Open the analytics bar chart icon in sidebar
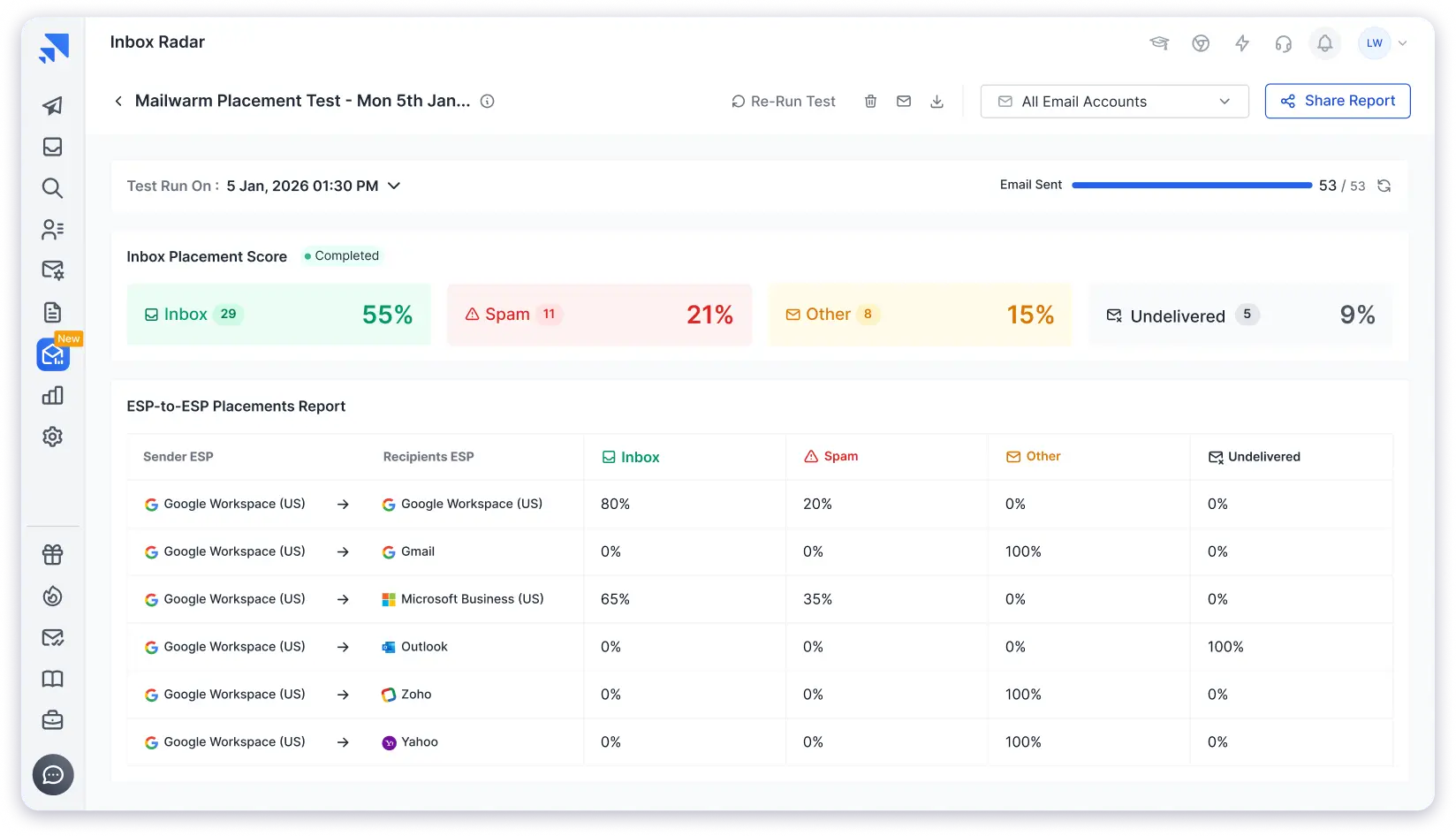This screenshot has width=1456, height=836. tap(52, 395)
